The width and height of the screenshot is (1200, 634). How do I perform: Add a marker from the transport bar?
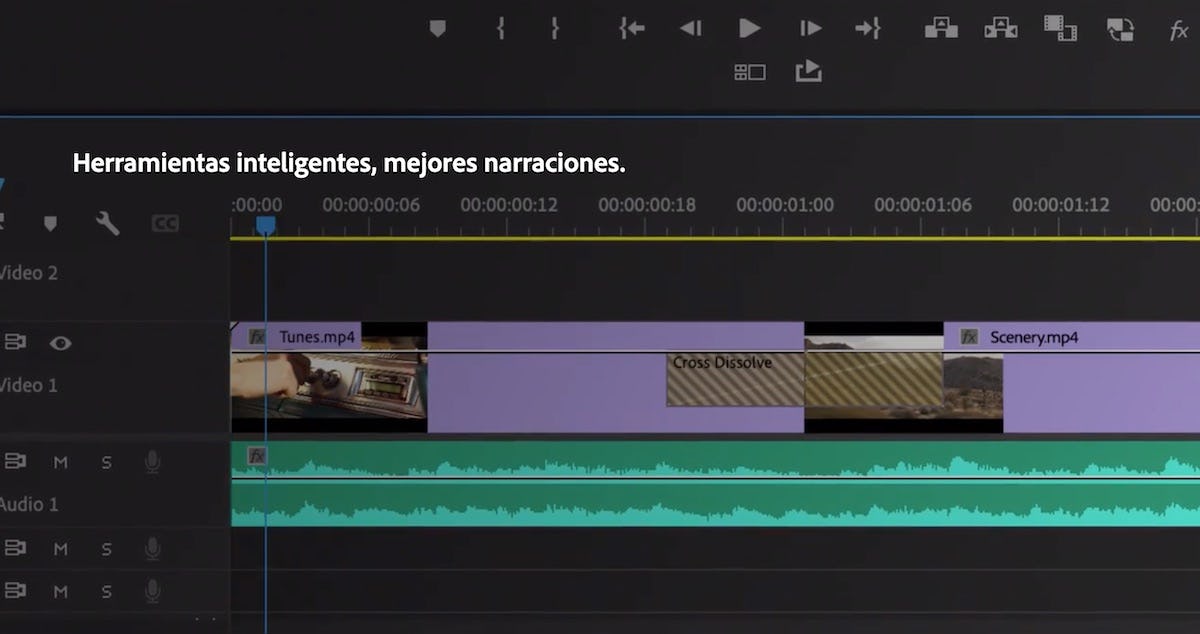click(x=437, y=29)
